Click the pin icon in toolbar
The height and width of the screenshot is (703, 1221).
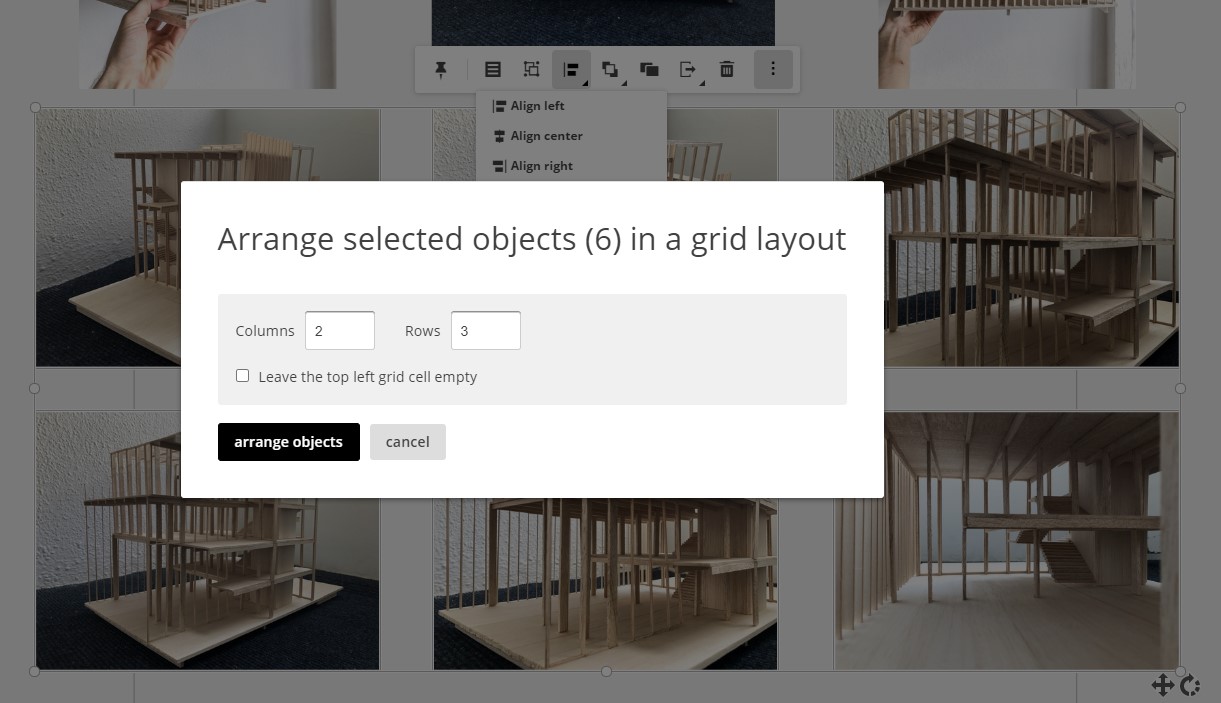[x=440, y=69]
